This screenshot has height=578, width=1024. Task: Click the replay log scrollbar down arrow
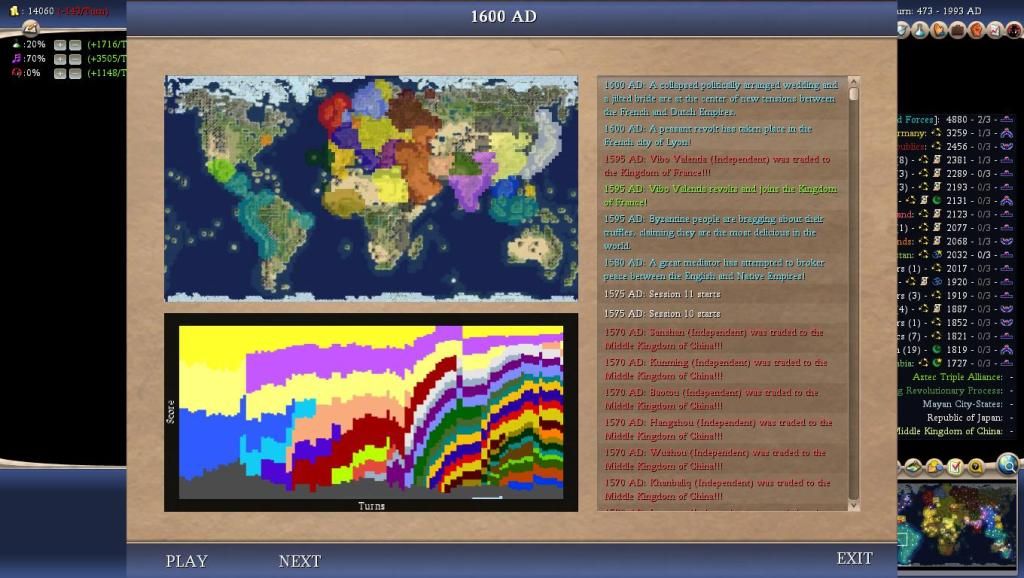(853, 506)
